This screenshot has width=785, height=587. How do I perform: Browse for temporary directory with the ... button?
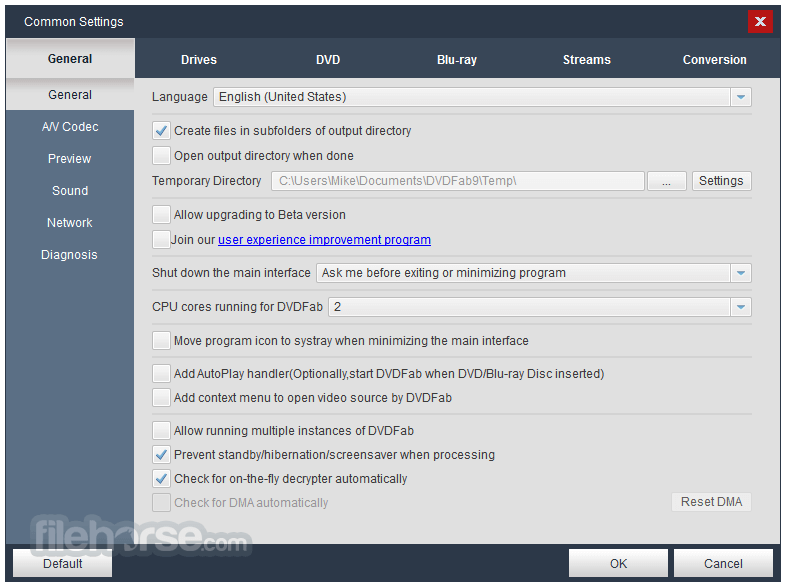click(x=666, y=181)
